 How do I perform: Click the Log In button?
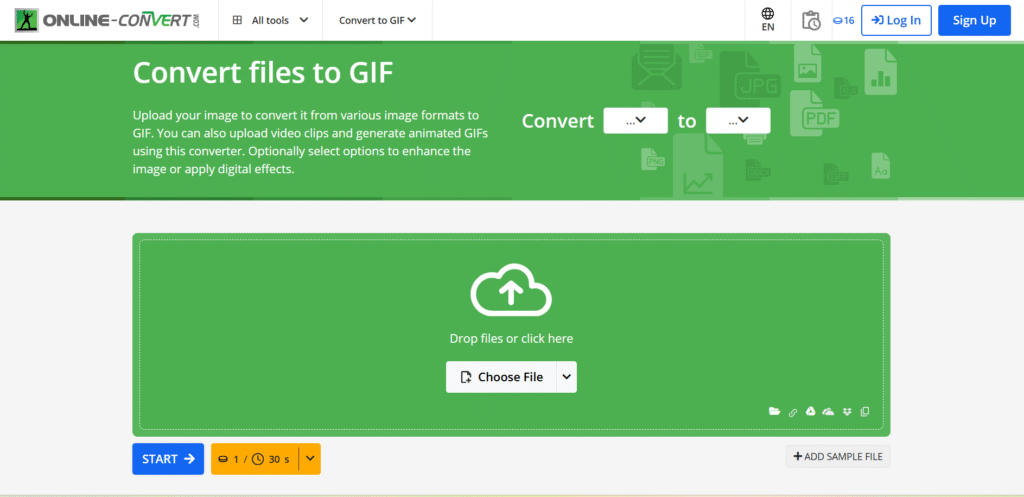(896, 20)
